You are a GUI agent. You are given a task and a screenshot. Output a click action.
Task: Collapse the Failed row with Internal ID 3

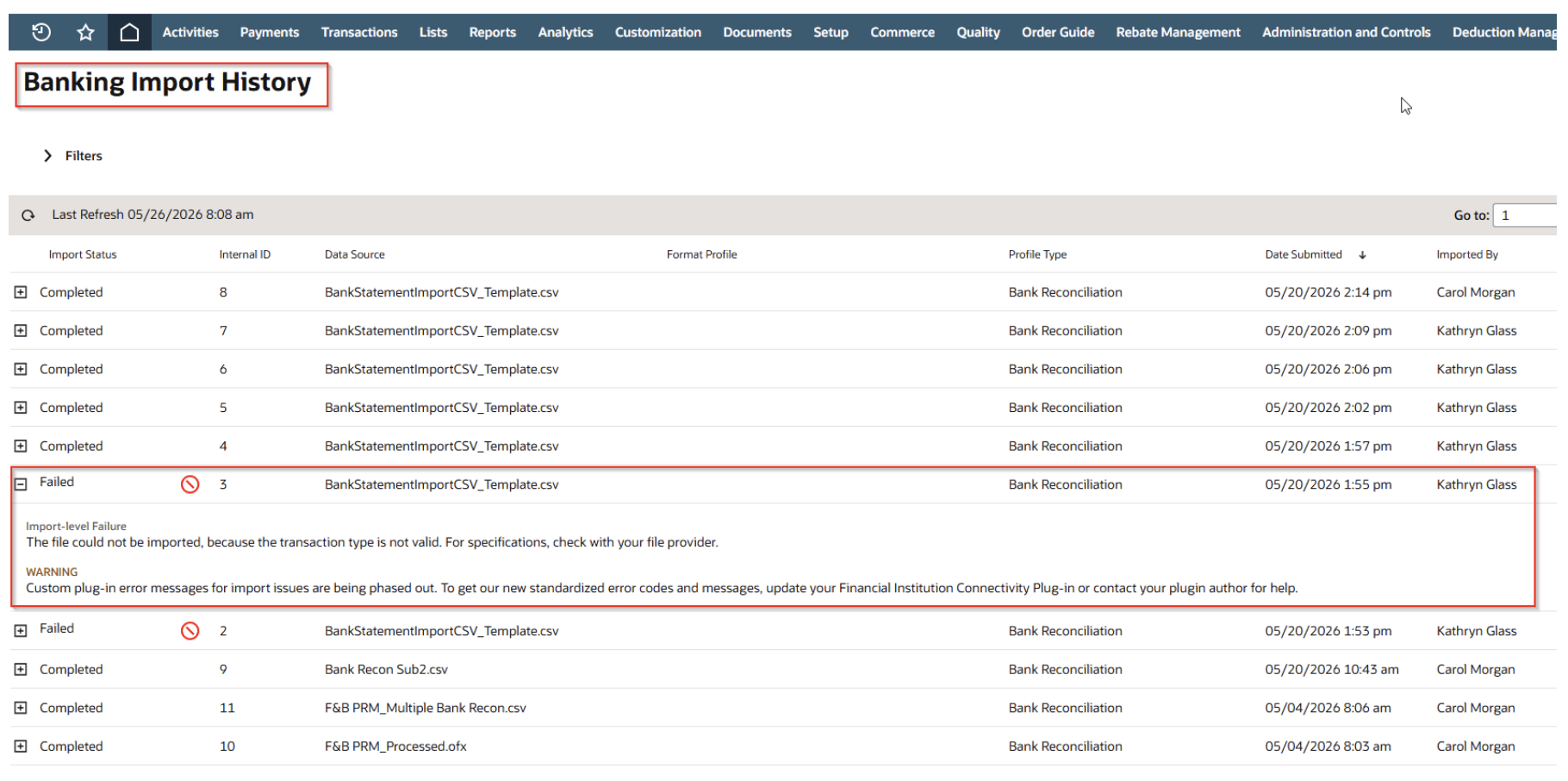21,484
